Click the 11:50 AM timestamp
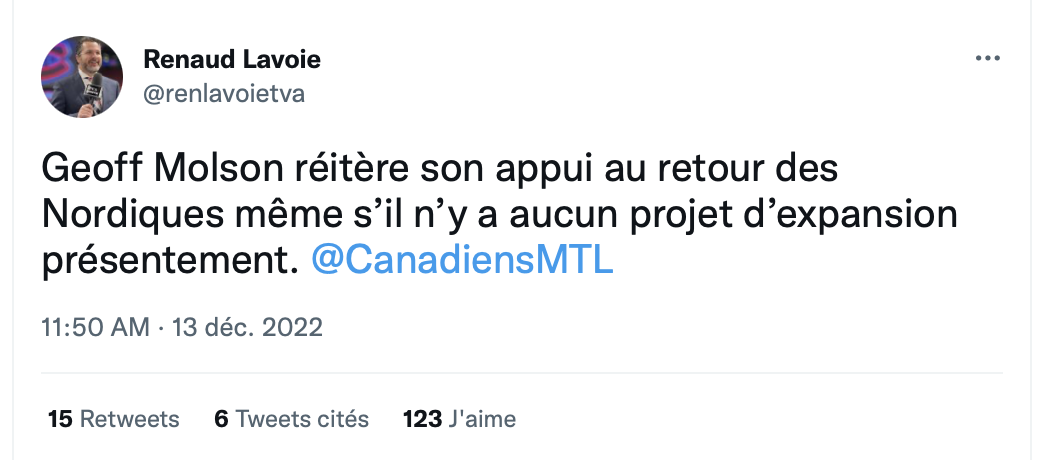Viewport: 1040px width, 460px height. click(x=95, y=327)
